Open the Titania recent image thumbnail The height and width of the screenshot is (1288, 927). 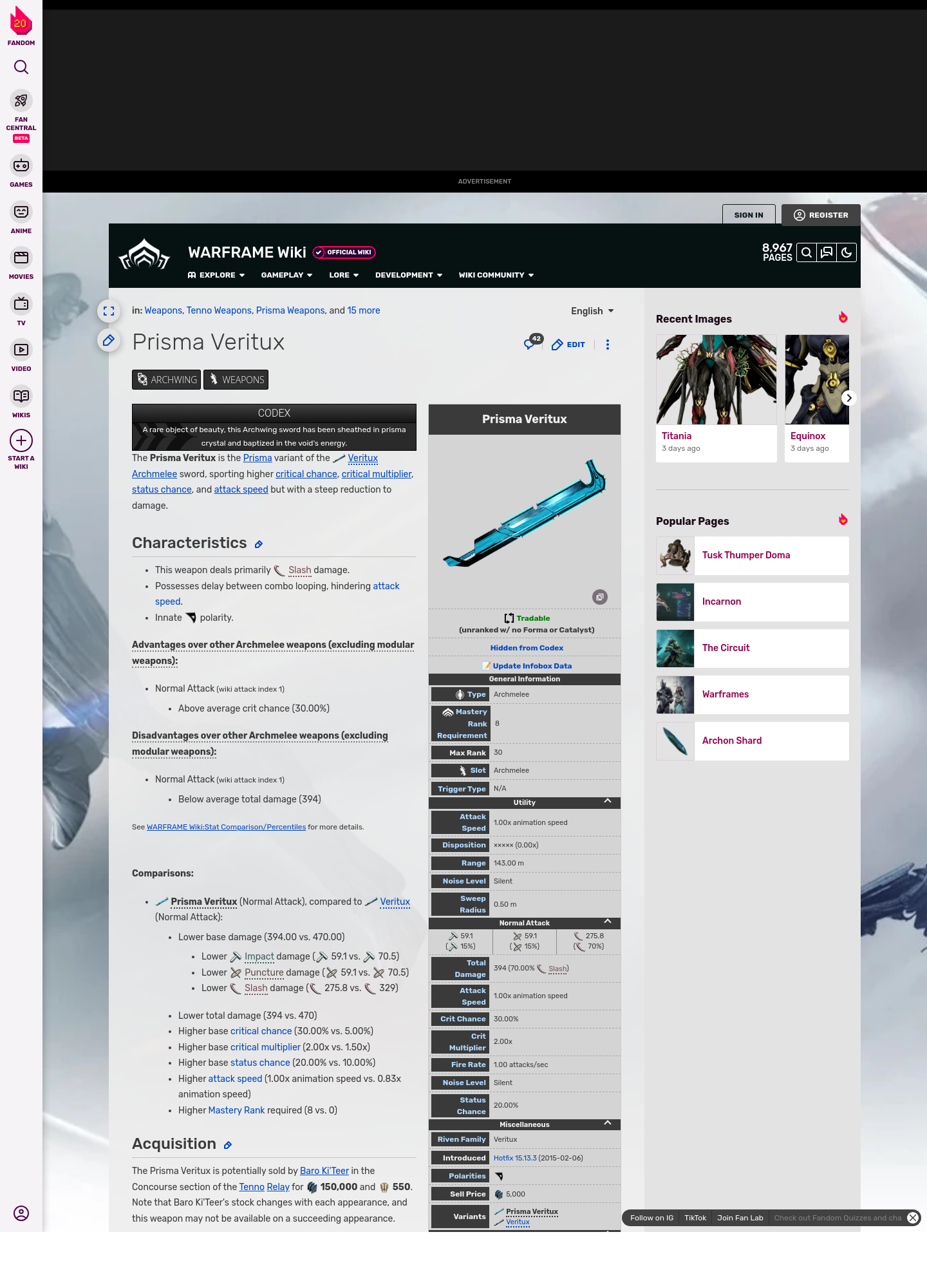tap(716, 379)
